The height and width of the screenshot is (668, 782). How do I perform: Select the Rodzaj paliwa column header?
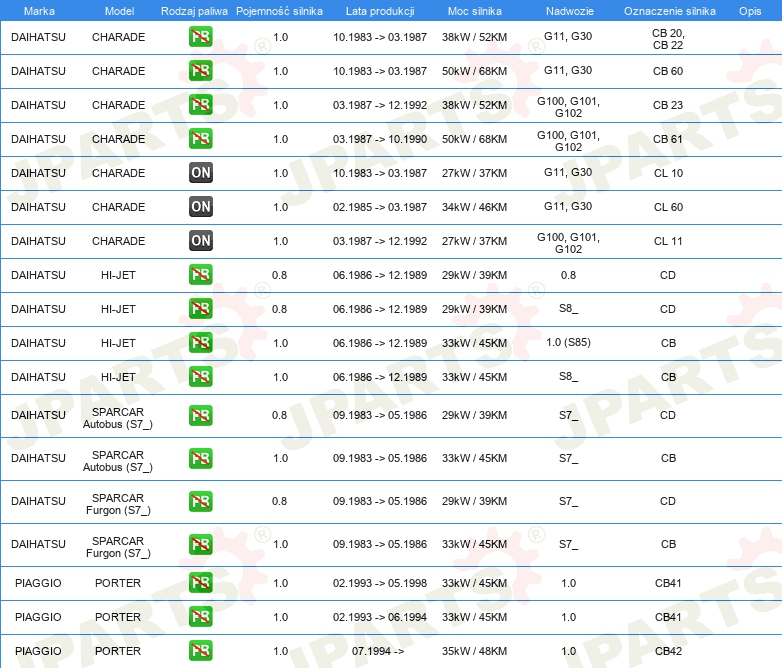(194, 11)
